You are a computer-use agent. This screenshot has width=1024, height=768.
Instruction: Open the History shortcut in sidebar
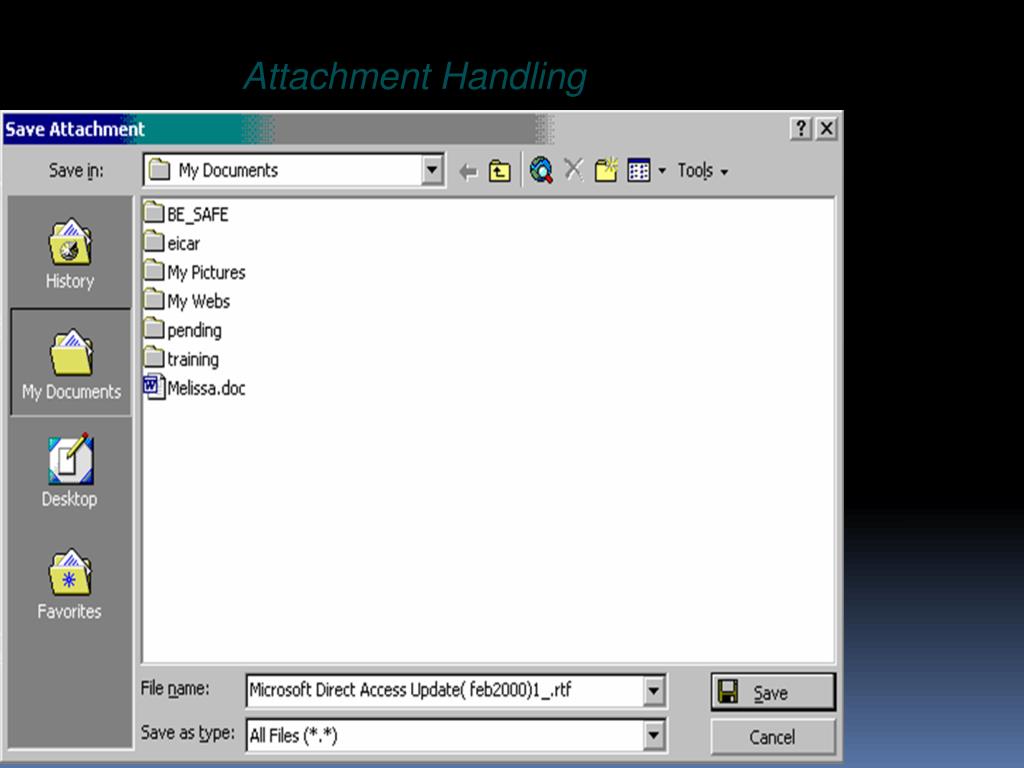[70, 254]
